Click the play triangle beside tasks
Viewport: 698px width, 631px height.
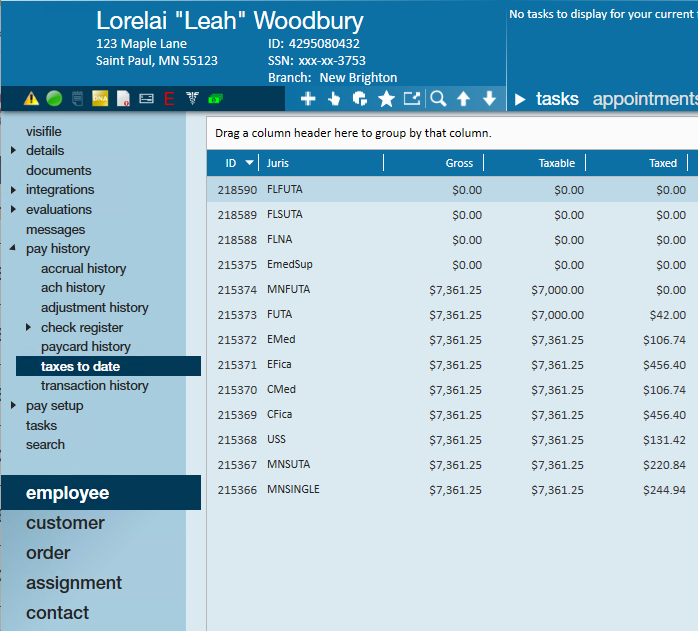pyautogui.click(x=519, y=99)
